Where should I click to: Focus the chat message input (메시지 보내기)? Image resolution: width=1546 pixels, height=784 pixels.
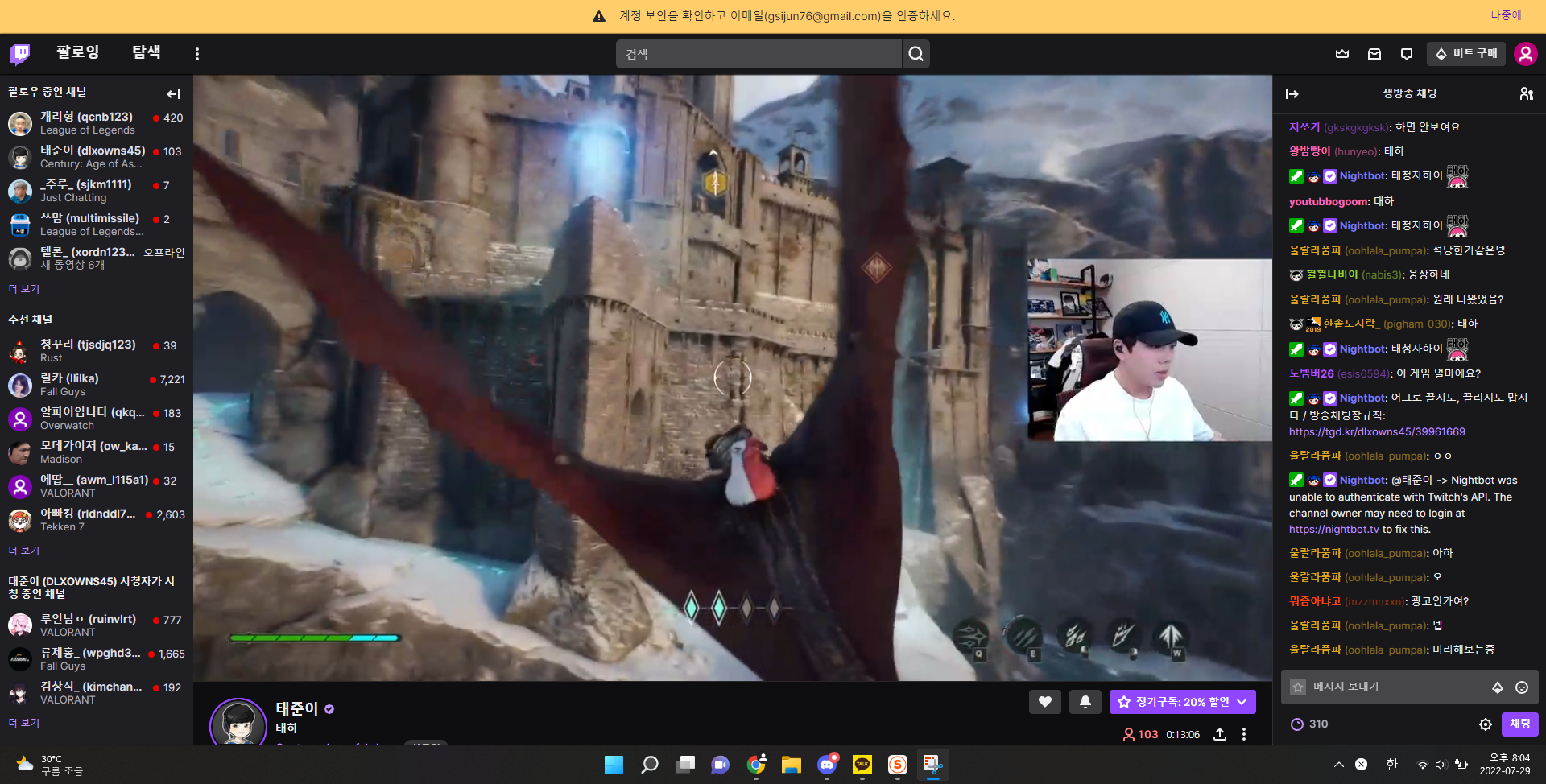1397,687
